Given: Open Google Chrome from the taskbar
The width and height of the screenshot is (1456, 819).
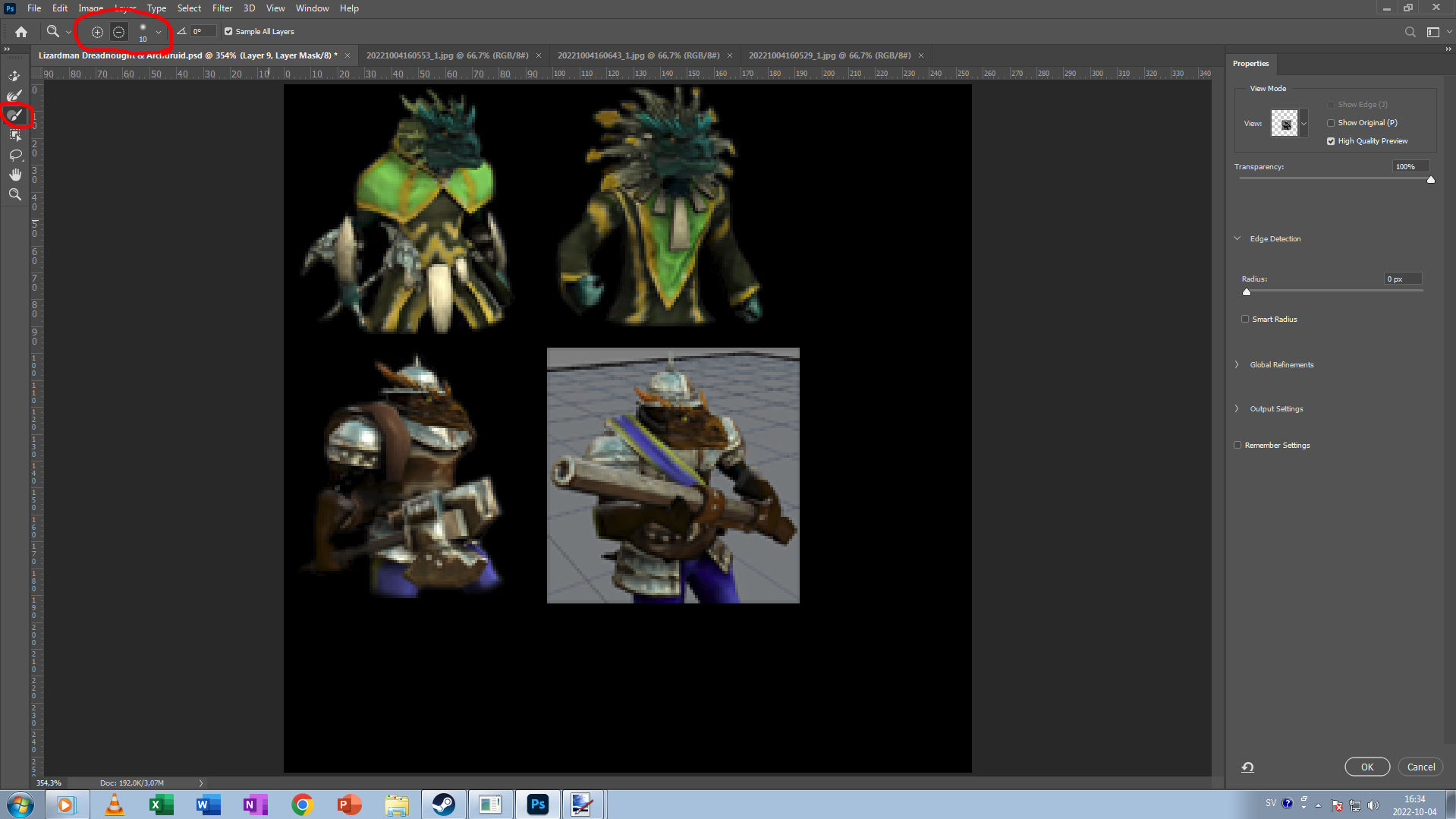Looking at the screenshot, I should point(302,805).
